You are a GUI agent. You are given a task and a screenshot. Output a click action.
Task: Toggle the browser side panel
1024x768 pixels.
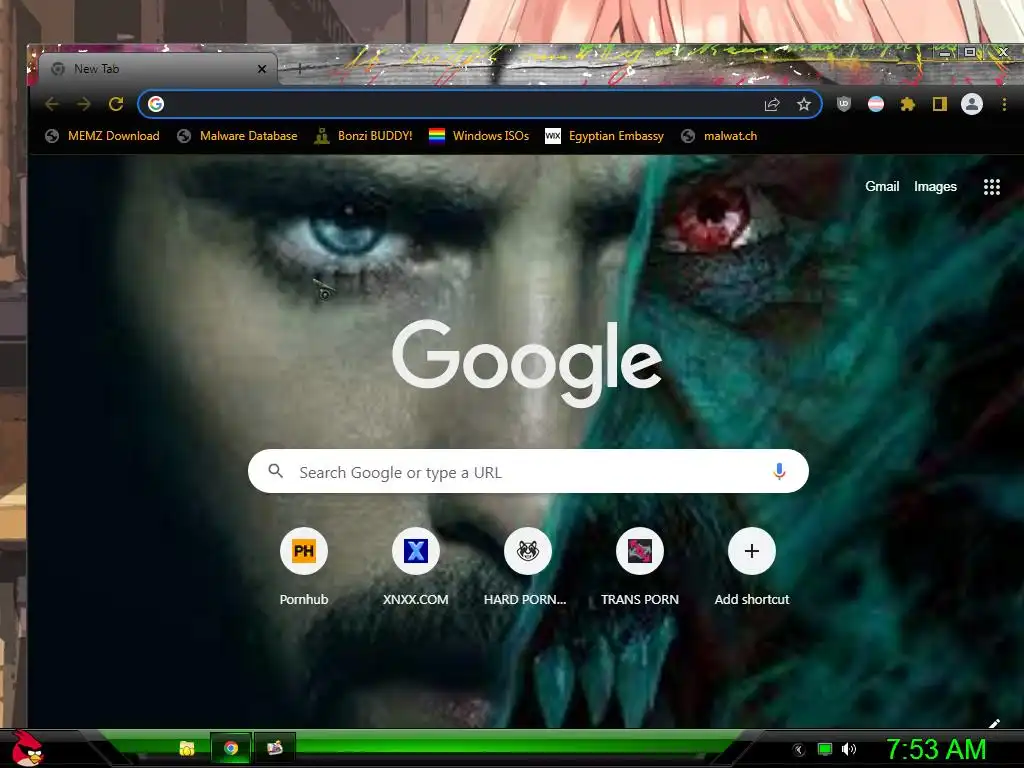(x=940, y=104)
